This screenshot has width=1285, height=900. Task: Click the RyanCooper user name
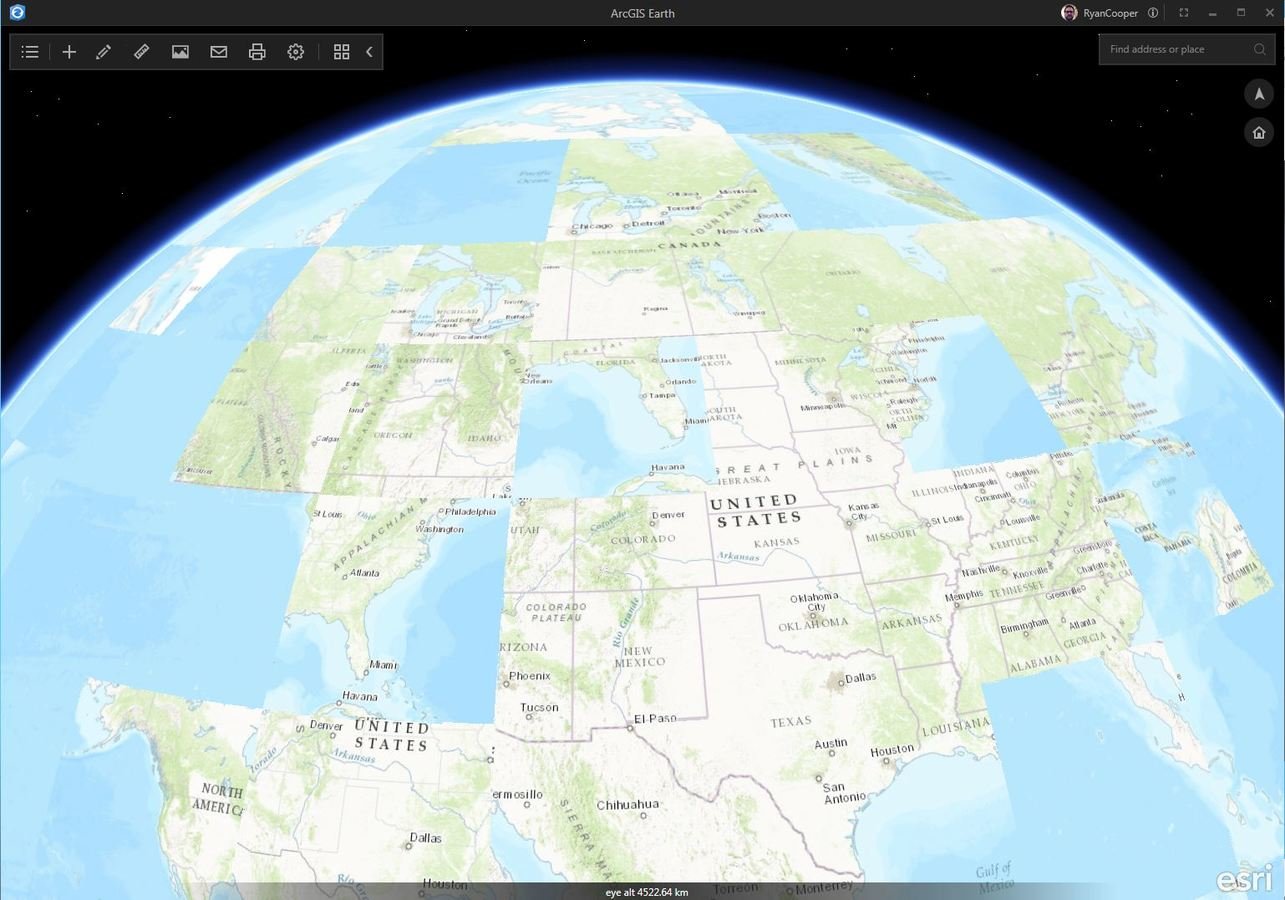pos(1110,13)
